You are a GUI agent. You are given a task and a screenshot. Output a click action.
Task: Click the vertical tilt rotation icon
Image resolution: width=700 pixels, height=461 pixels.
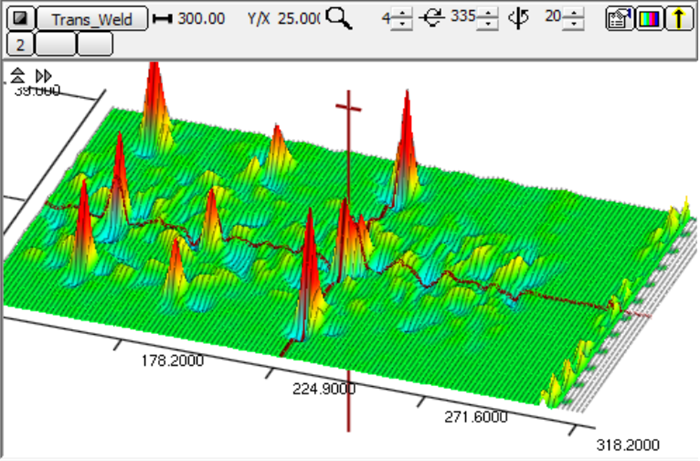[518, 18]
